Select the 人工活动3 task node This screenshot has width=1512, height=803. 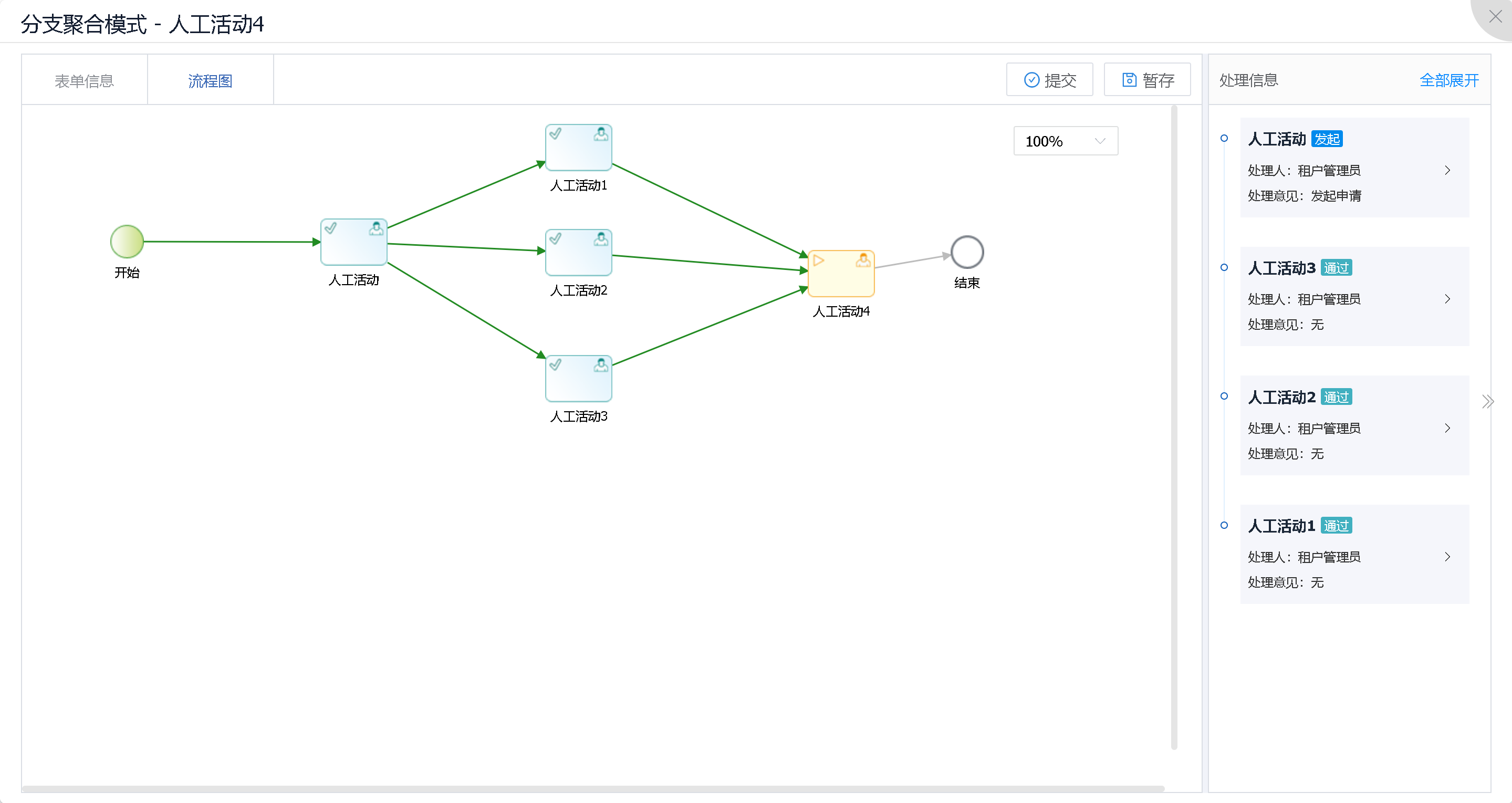[x=578, y=379]
